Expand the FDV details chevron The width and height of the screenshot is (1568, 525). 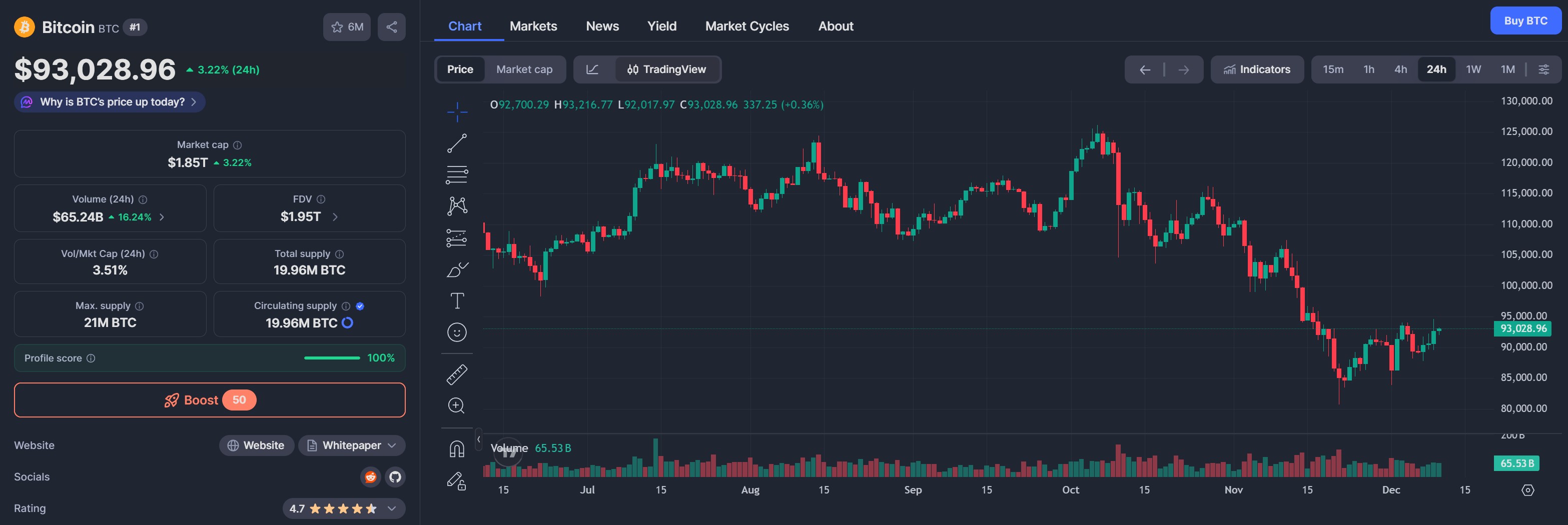[x=335, y=216]
